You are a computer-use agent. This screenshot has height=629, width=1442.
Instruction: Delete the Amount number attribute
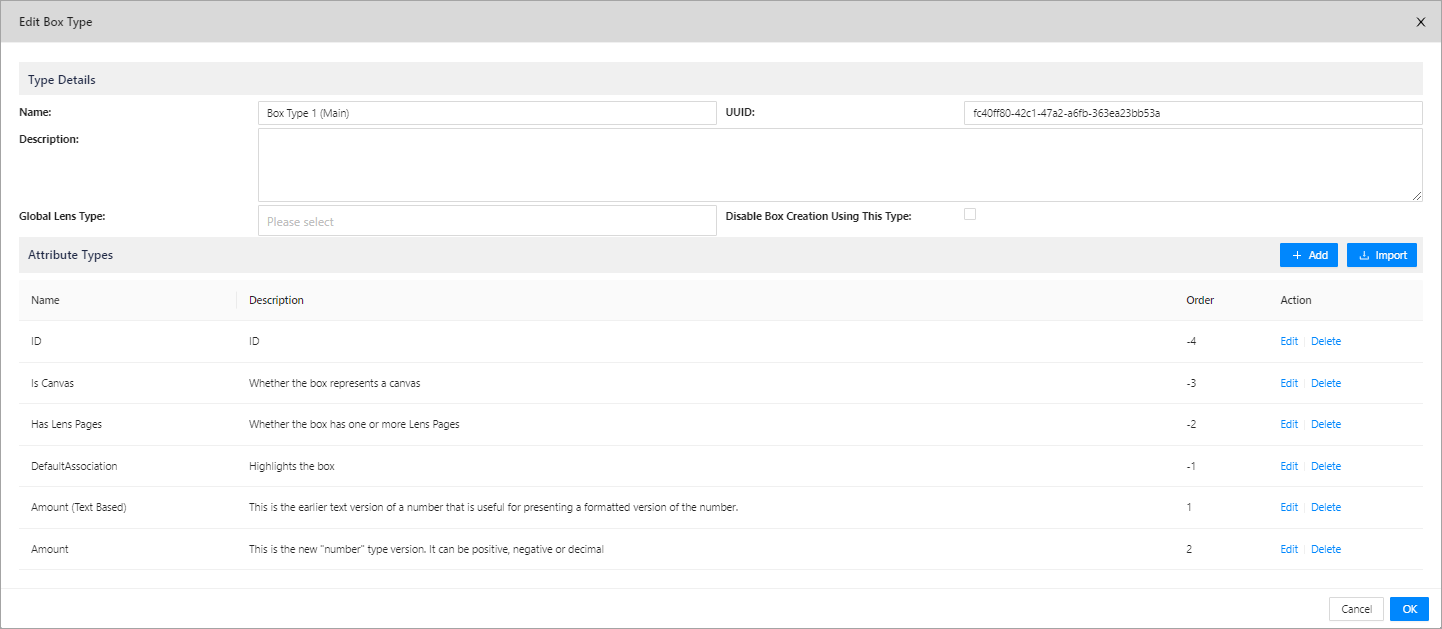(x=1325, y=549)
